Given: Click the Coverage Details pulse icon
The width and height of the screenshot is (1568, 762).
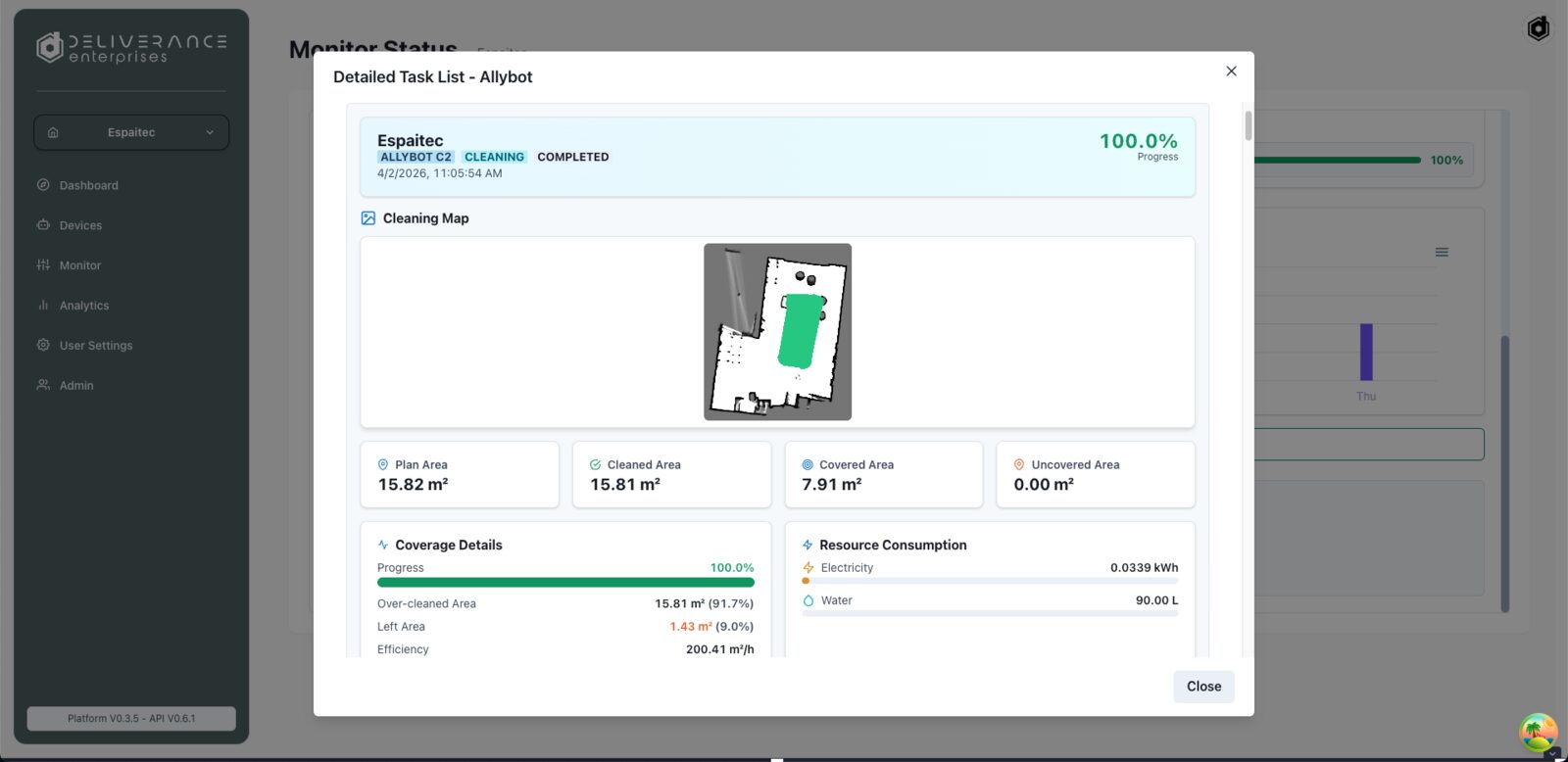Looking at the screenshot, I should (383, 546).
